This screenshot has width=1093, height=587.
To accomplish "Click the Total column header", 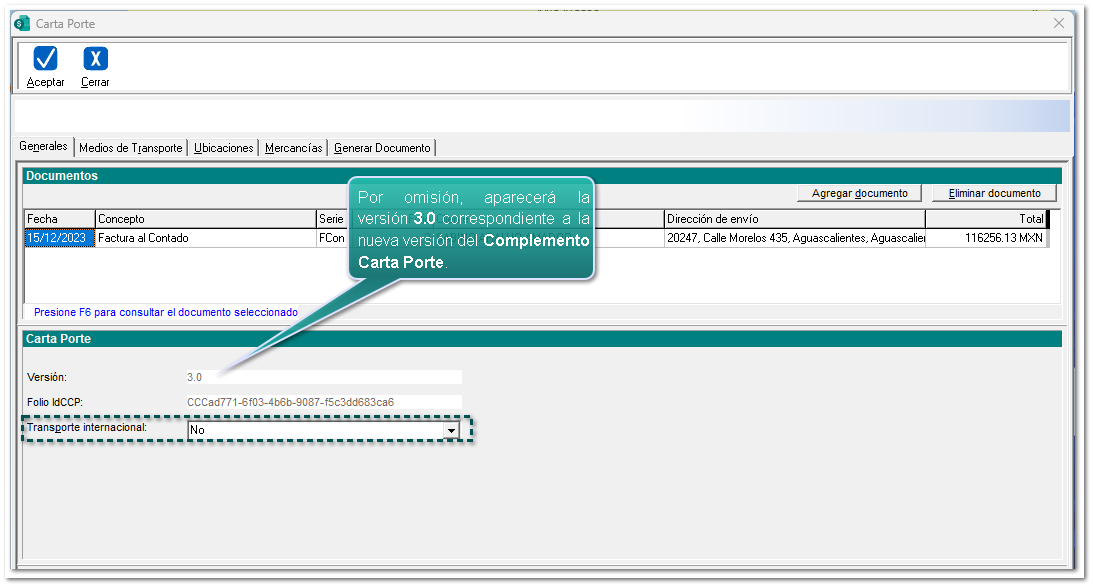I will pos(985,219).
